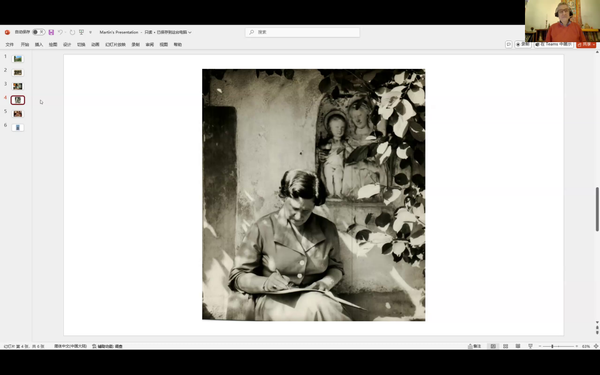Toggle the AutoSave (自动保存) switch
This screenshot has width=600, height=375.
pos(38,32)
